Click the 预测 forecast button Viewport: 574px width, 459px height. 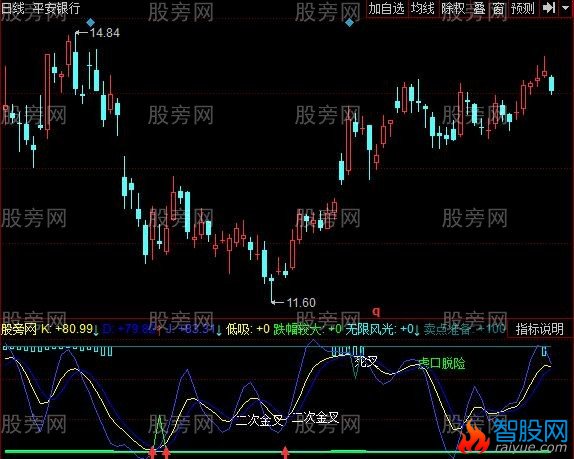pos(523,8)
